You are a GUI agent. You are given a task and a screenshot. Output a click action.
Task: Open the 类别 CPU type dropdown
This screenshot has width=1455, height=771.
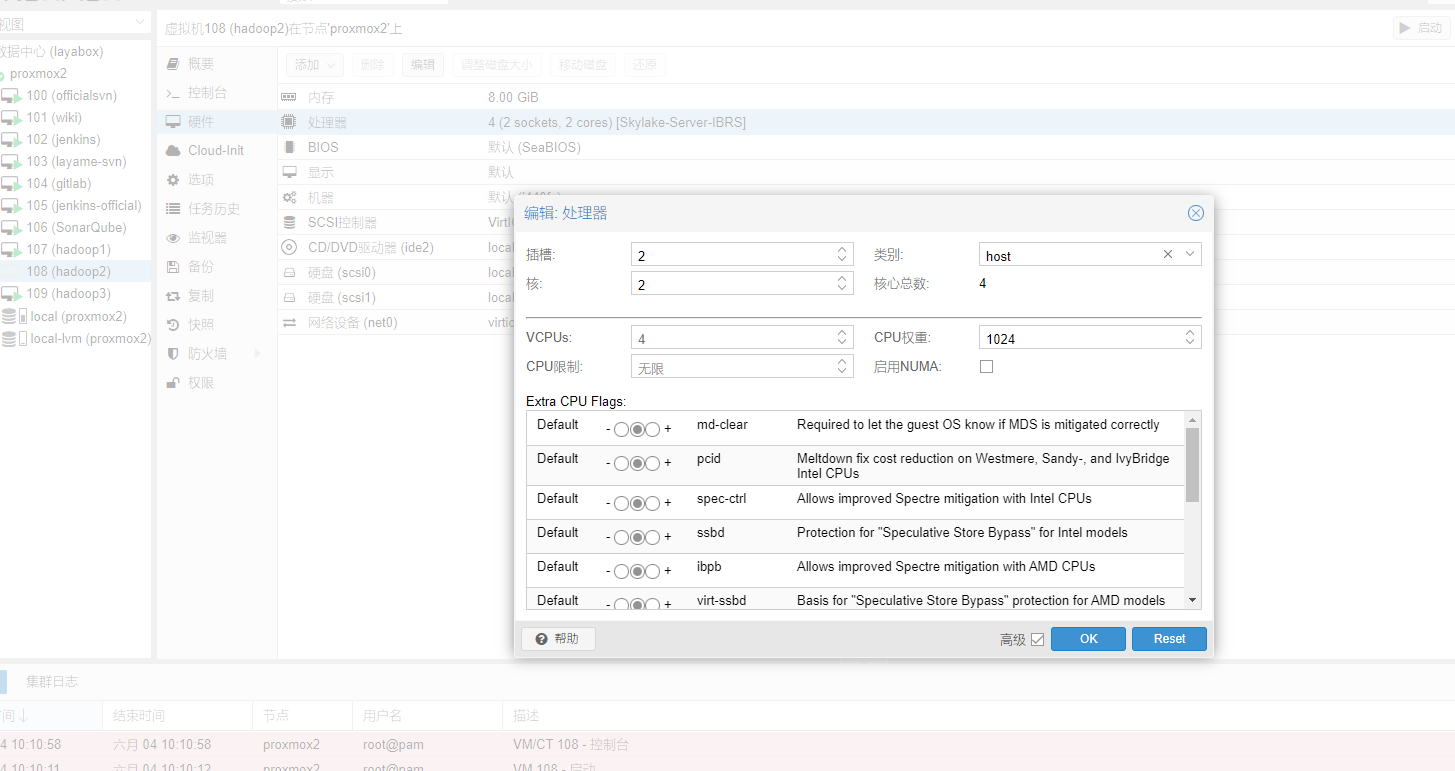[1190, 255]
